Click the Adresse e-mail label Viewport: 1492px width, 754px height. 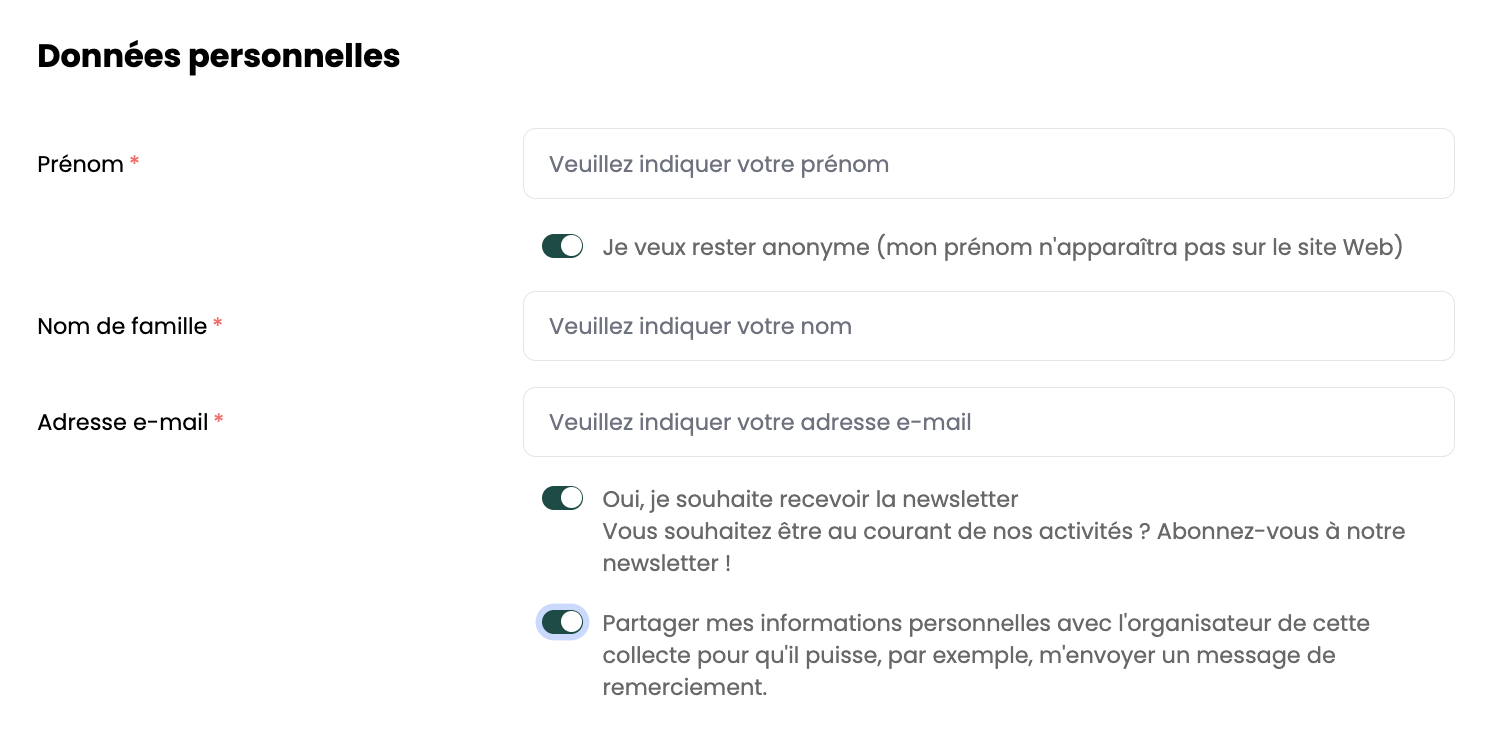pyautogui.click(x=122, y=422)
